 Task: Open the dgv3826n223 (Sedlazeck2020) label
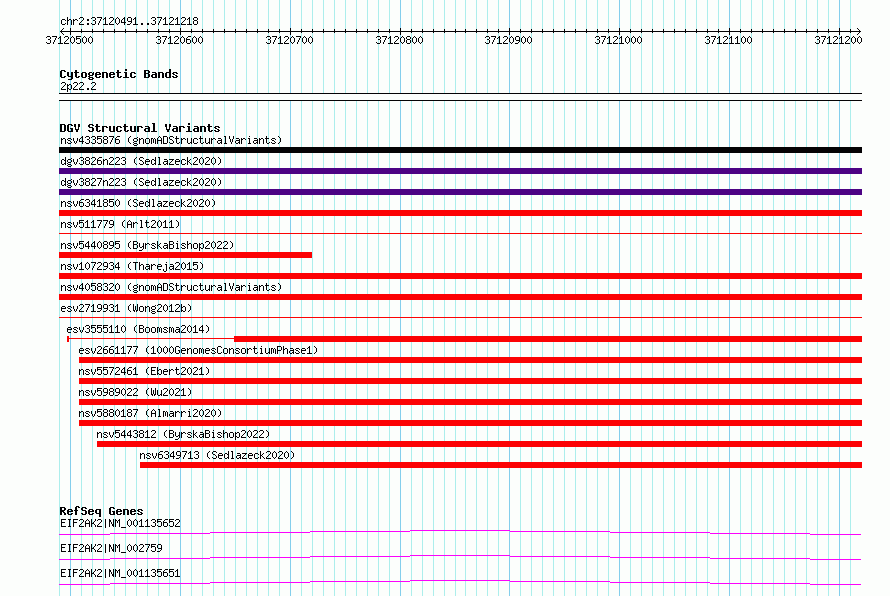[141, 161]
